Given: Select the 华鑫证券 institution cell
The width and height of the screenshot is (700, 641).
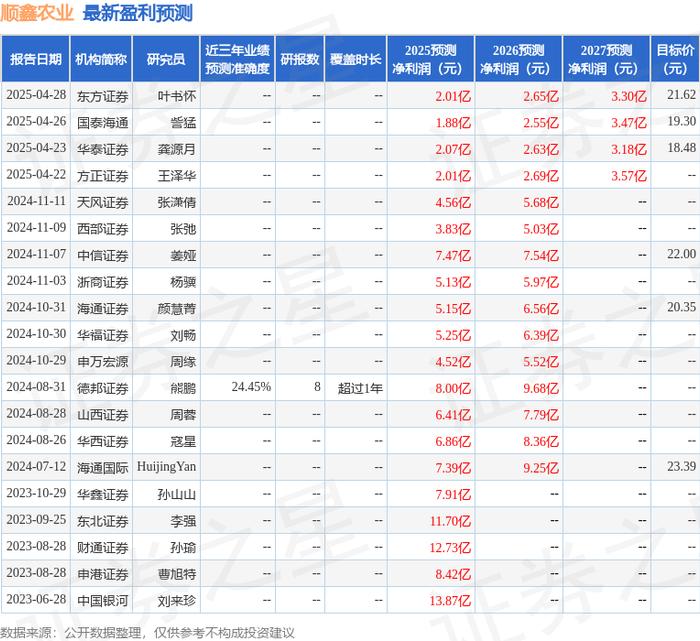Looking at the screenshot, I should pyautogui.click(x=103, y=495).
